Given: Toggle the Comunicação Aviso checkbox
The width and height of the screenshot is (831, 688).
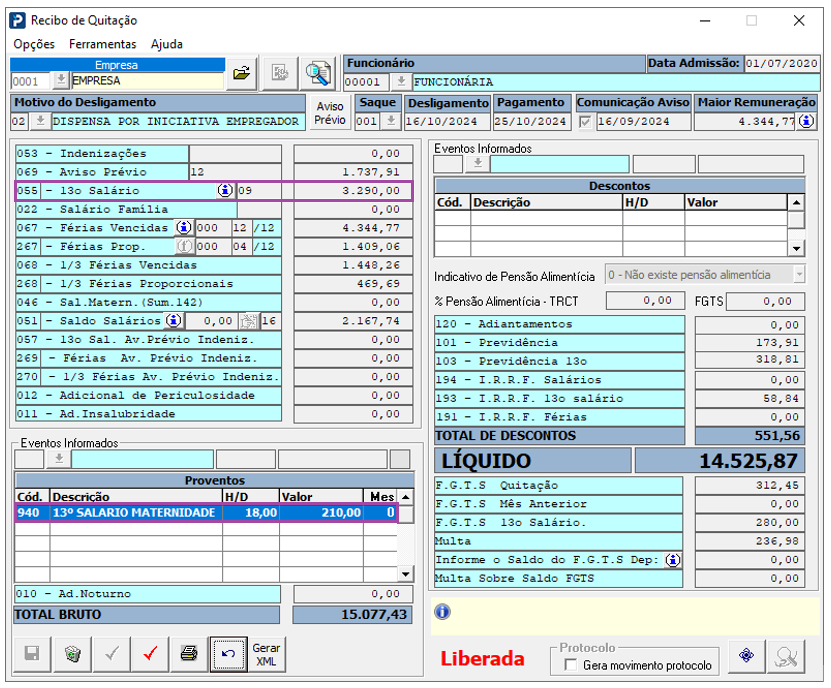Looking at the screenshot, I should click(x=585, y=122).
